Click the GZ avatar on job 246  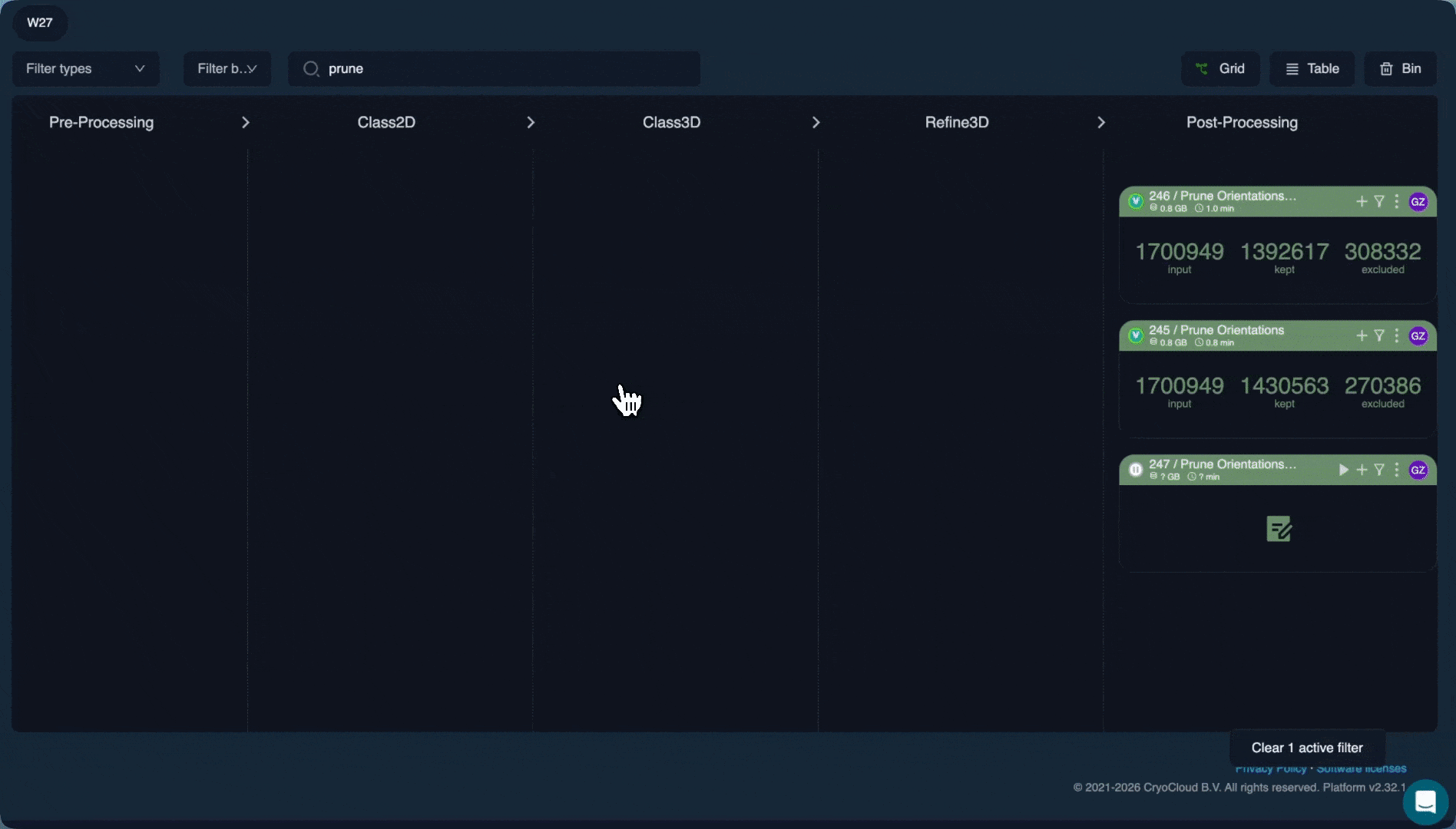pyautogui.click(x=1418, y=202)
